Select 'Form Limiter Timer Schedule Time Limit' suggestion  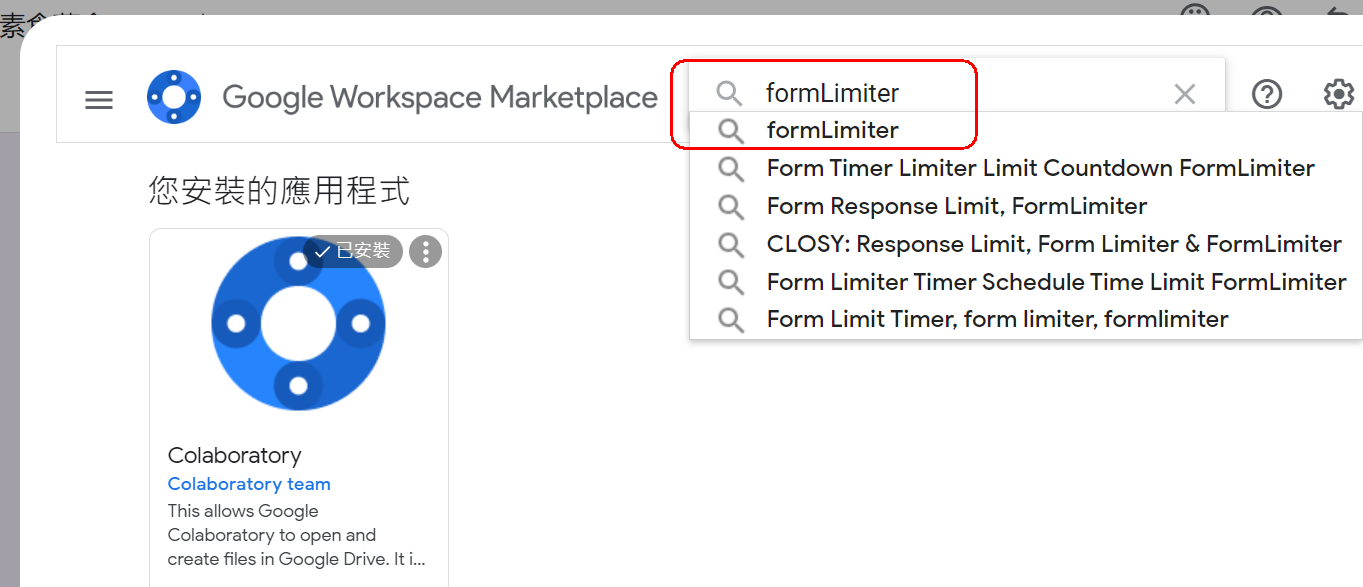pyautogui.click(x=1056, y=282)
